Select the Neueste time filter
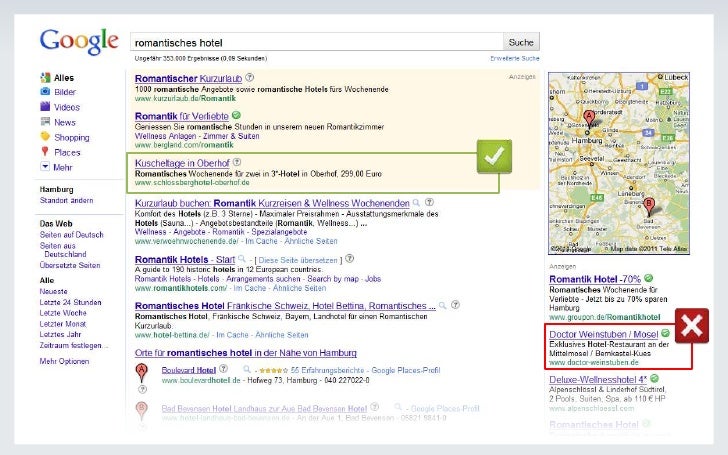This screenshot has width=728, height=455. pyautogui.click(x=53, y=291)
